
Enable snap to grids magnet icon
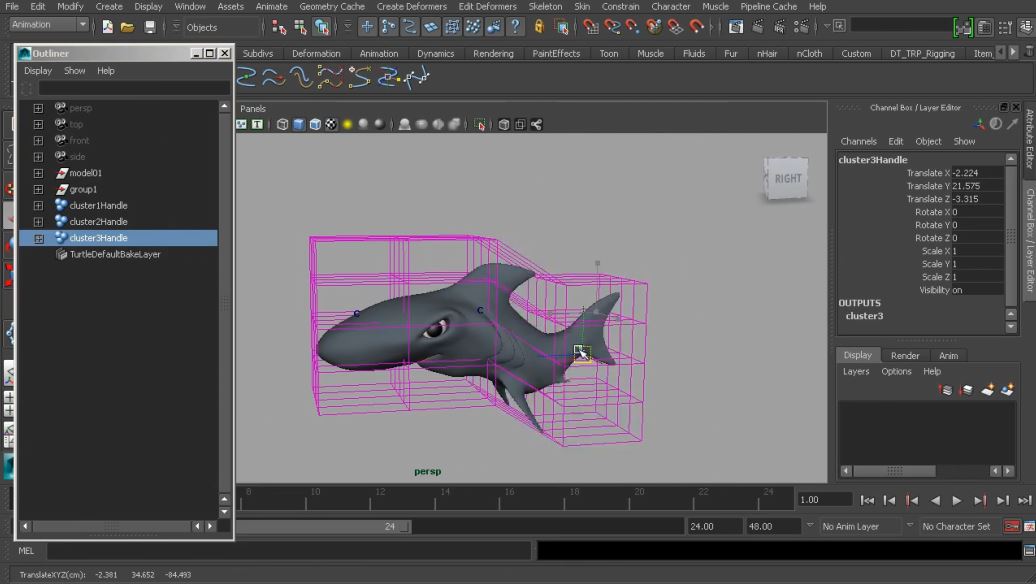point(591,27)
